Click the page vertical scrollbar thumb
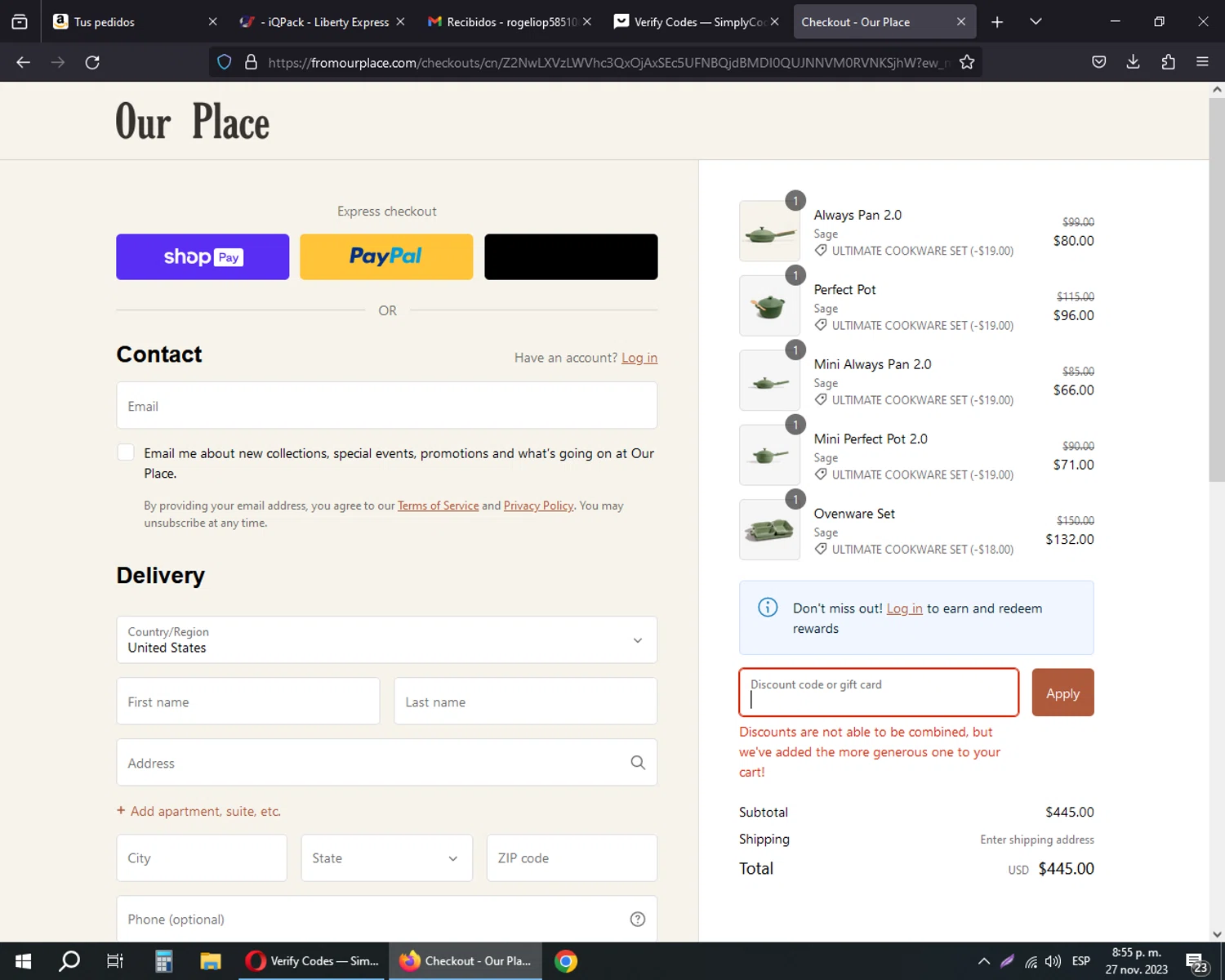The height and width of the screenshot is (980, 1225). pyautogui.click(x=1217, y=290)
